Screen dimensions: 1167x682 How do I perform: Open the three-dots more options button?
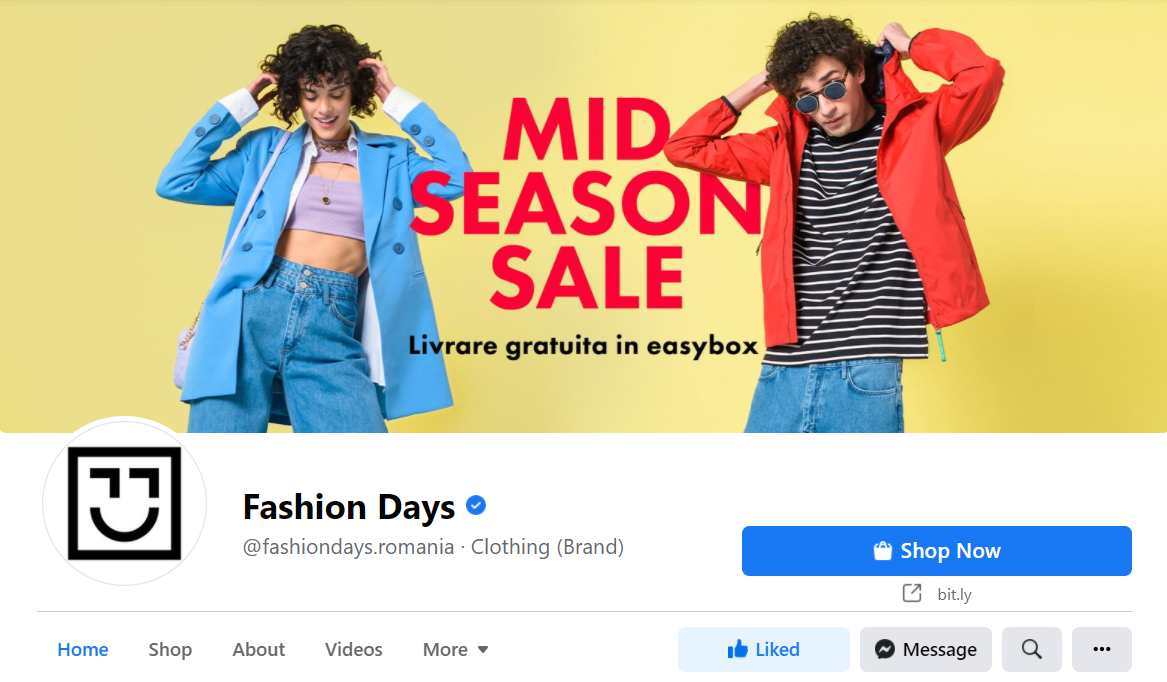[x=1102, y=649]
